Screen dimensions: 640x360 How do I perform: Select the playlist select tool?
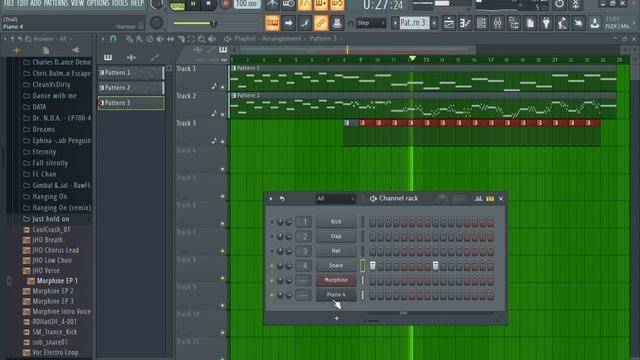click(191, 39)
